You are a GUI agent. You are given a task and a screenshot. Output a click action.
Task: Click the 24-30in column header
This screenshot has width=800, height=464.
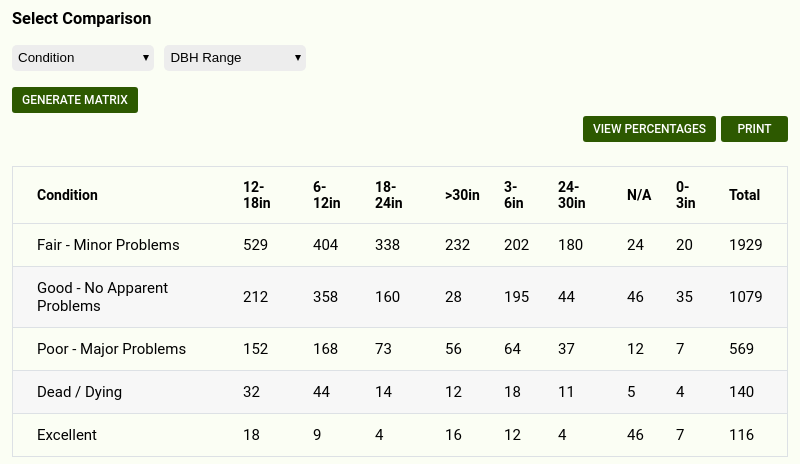tap(572, 195)
